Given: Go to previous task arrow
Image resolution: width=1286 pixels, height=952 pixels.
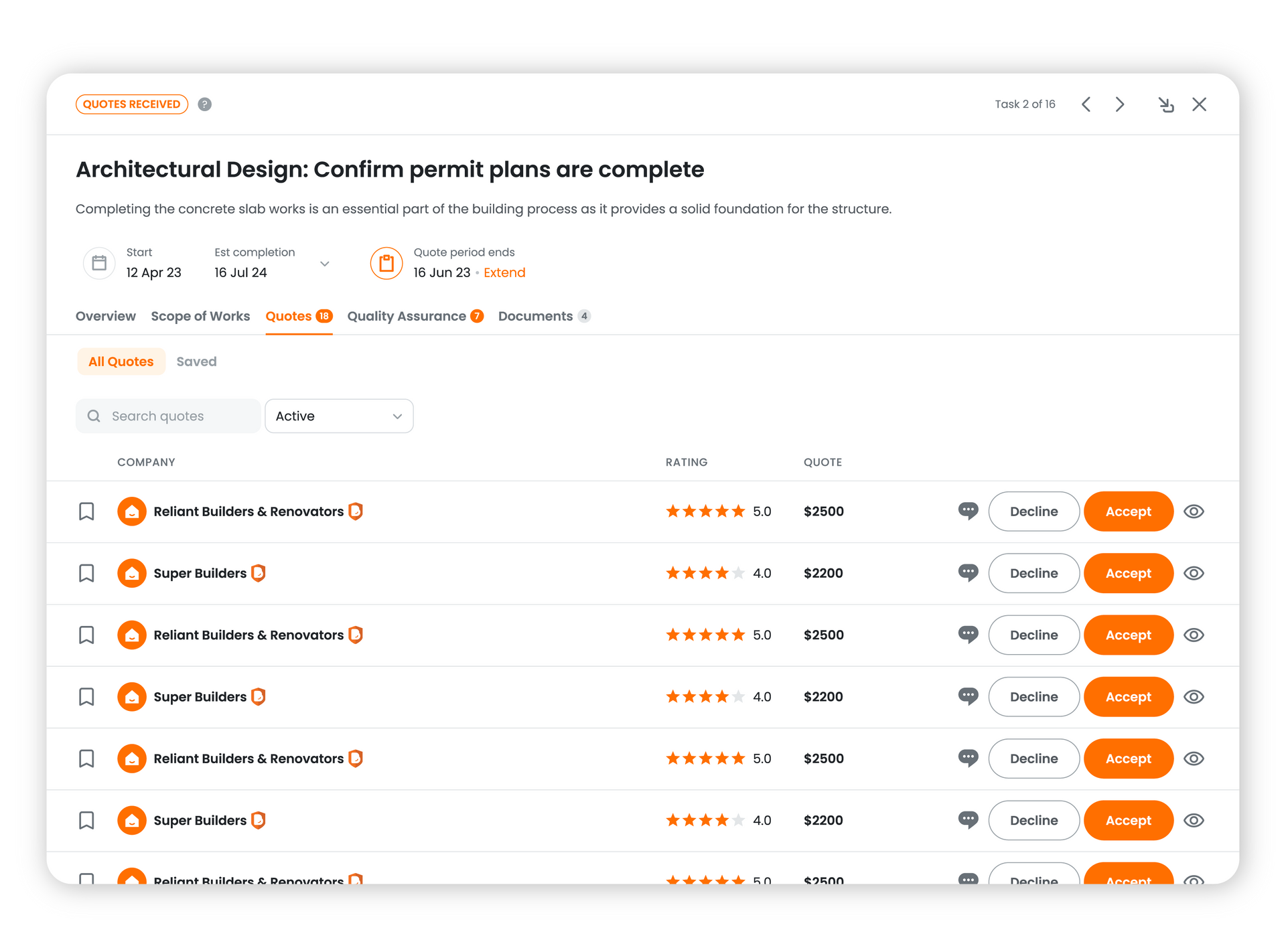Looking at the screenshot, I should point(1086,104).
